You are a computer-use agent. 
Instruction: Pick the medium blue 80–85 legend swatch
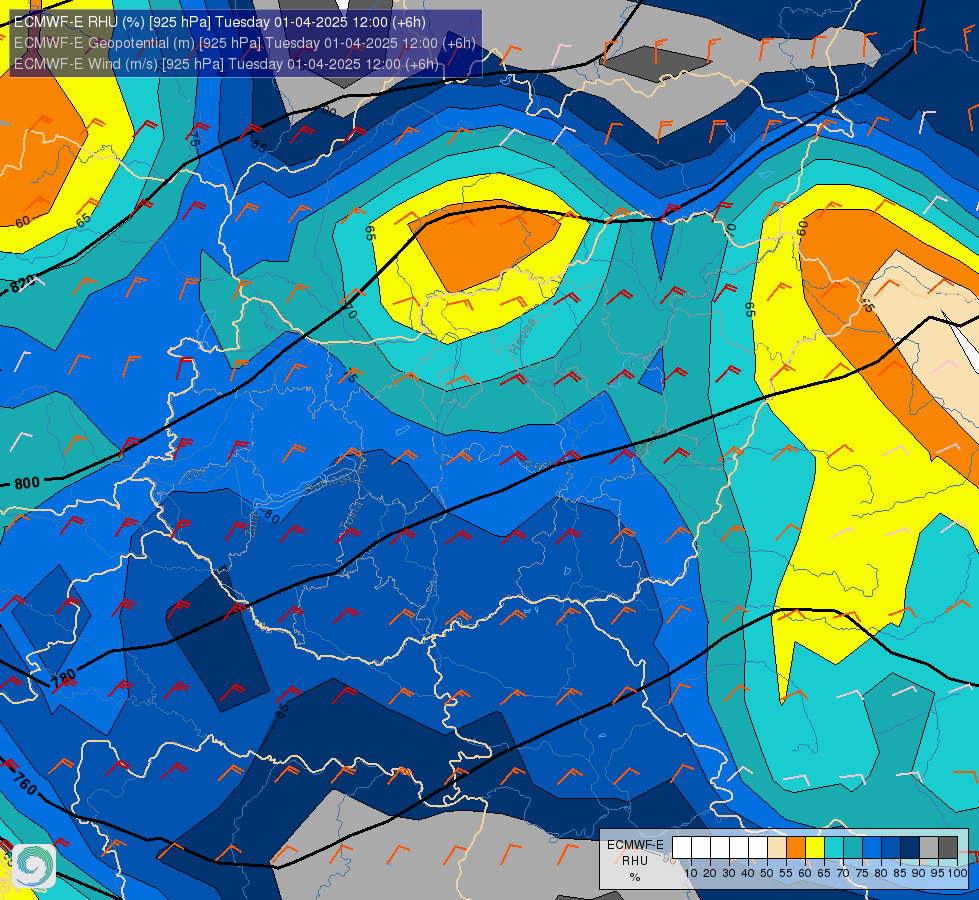tap(891, 847)
